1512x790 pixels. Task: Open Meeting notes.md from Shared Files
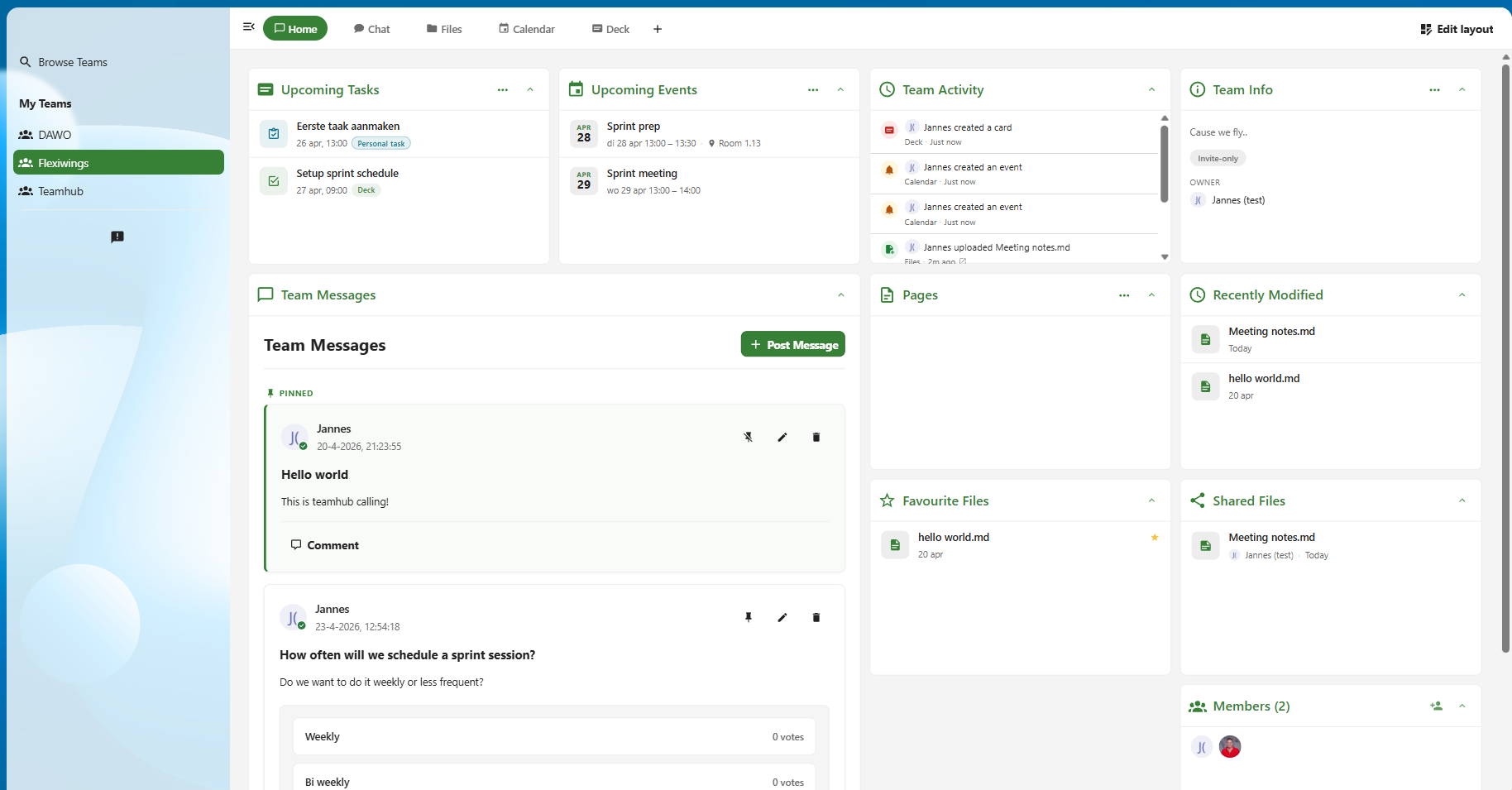(1271, 537)
